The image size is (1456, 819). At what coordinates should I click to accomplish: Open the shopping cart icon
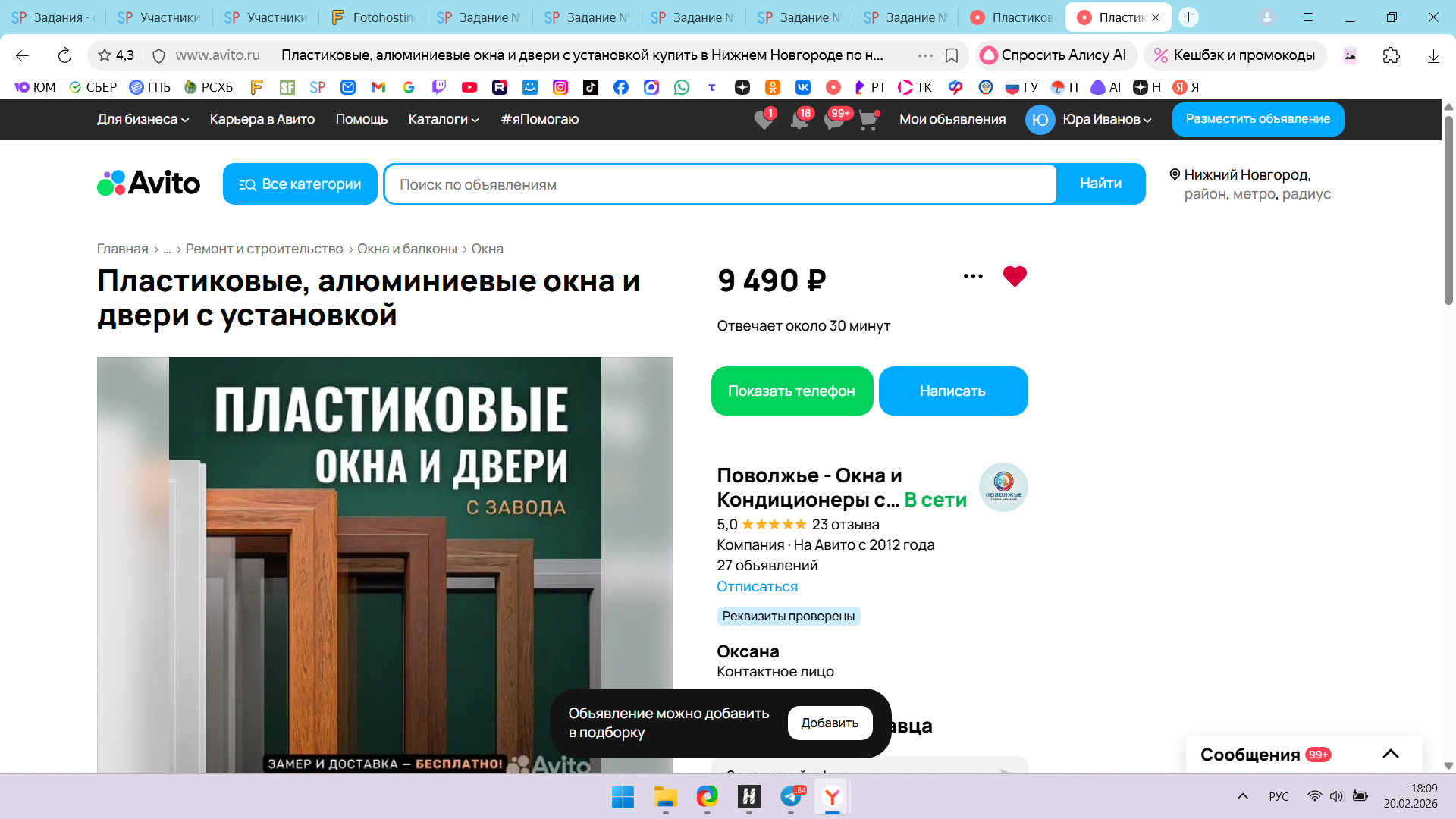868,120
